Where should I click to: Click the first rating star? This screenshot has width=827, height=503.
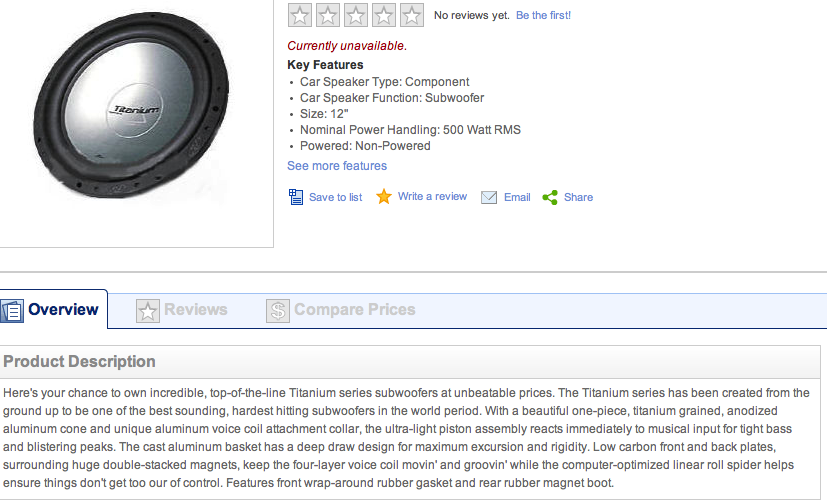(x=300, y=15)
